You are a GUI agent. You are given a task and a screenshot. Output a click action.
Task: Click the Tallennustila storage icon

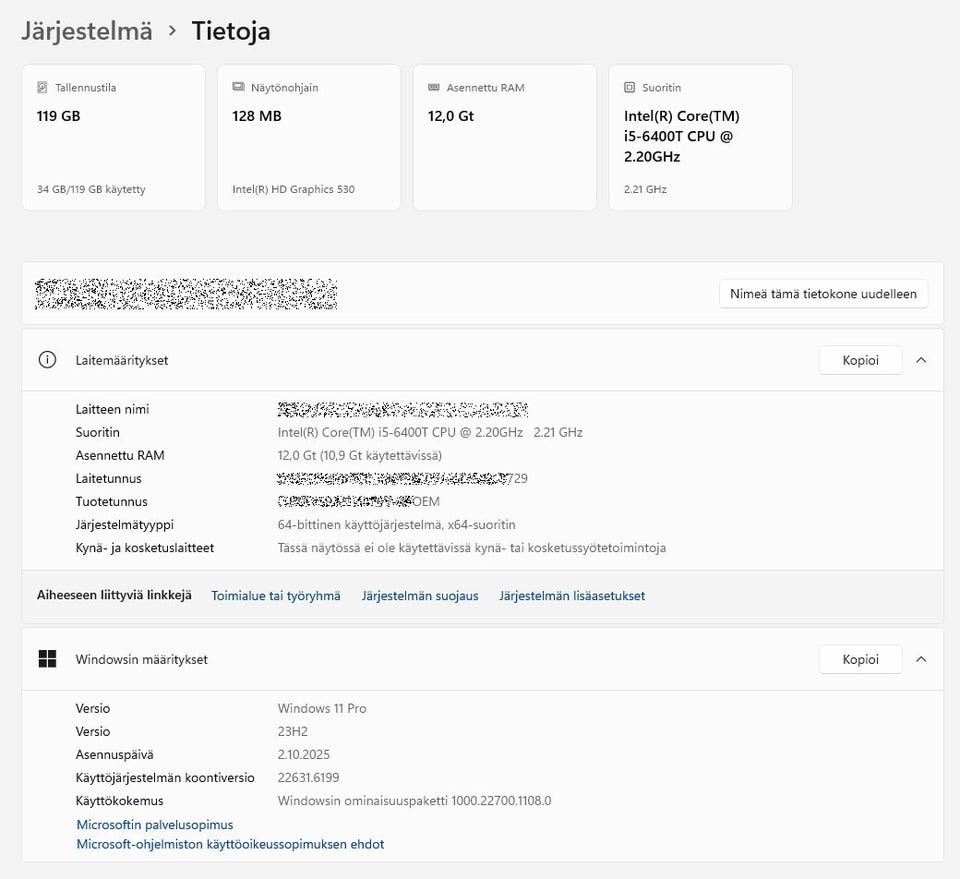pyautogui.click(x=42, y=88)
